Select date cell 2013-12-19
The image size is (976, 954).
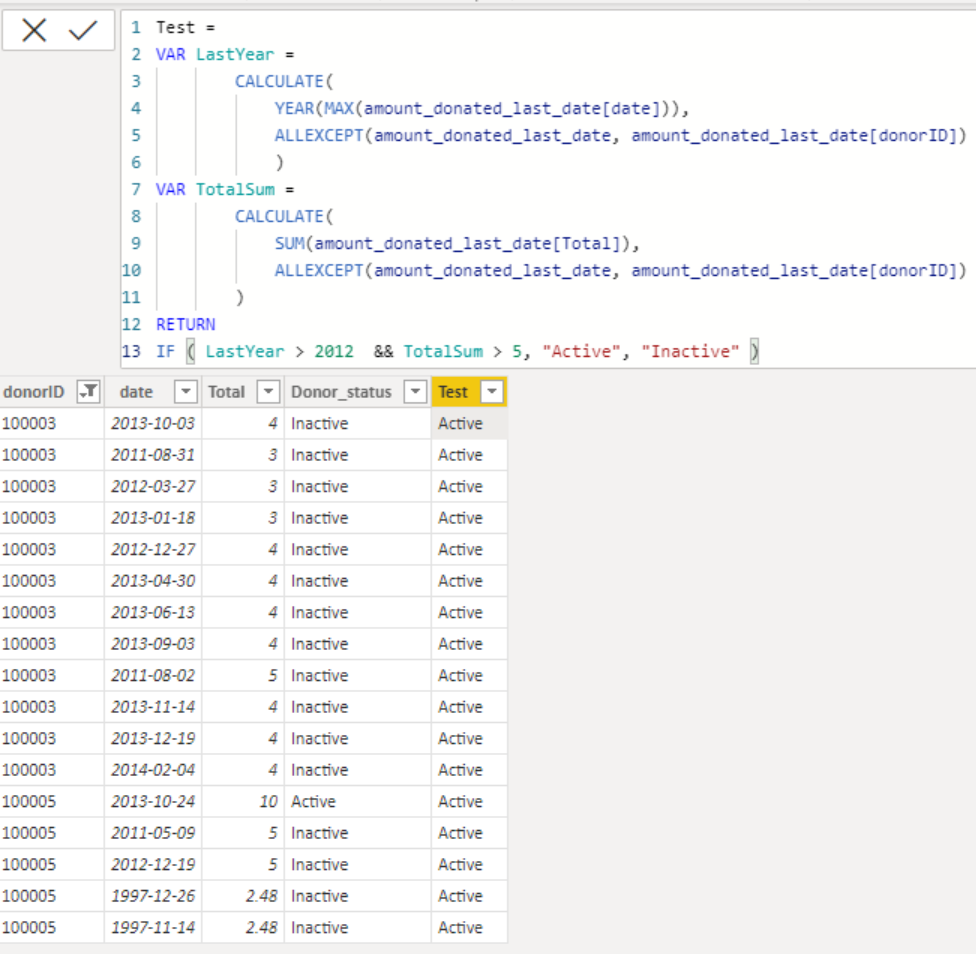click(x=153, y=738)
